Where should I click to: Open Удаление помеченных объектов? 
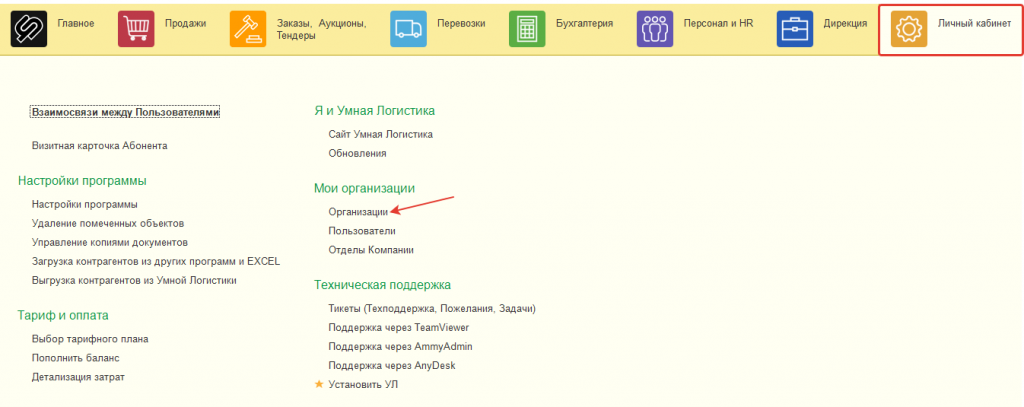(x=108, y=223)
